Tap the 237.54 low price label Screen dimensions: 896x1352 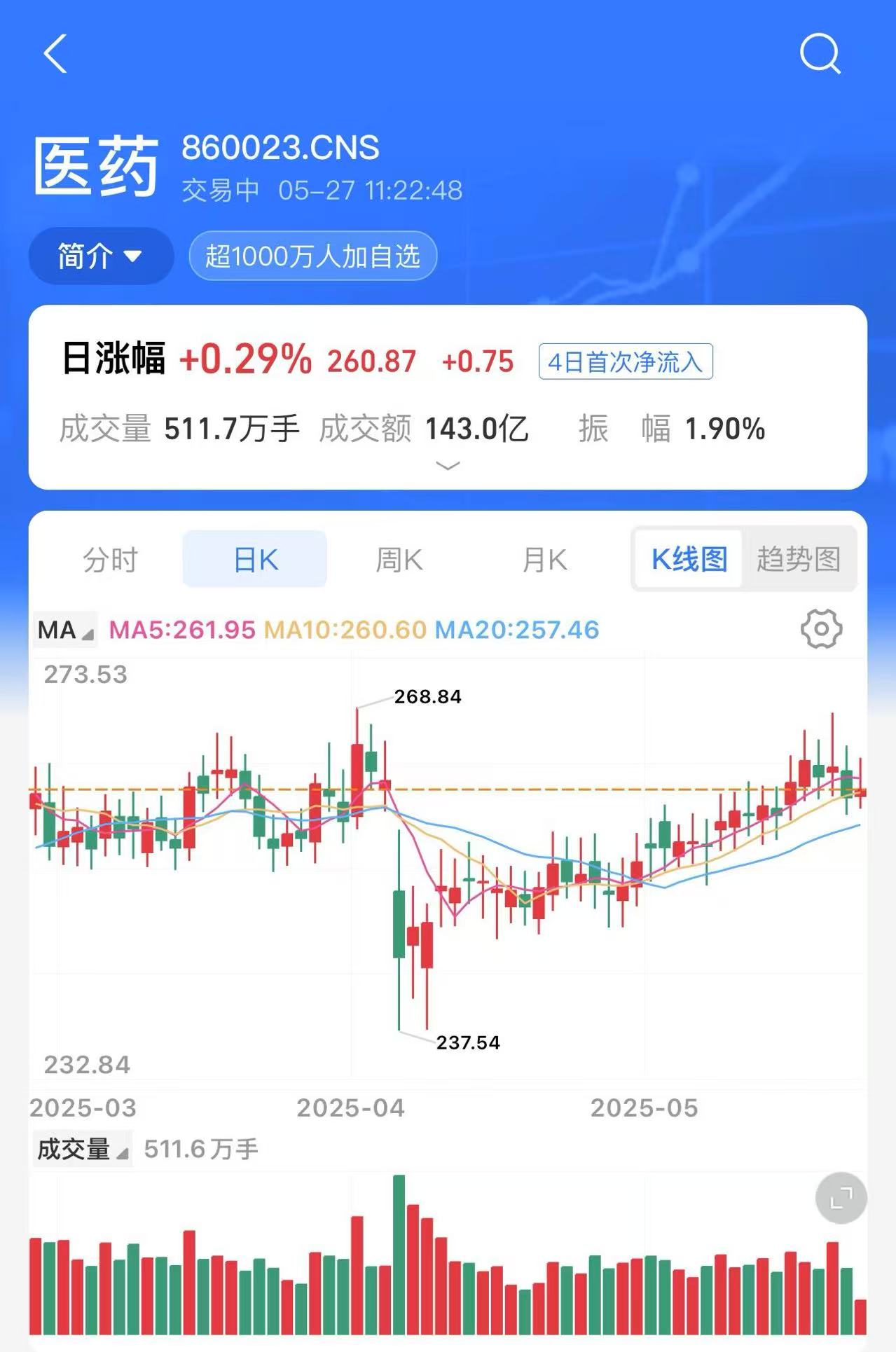pyautogui.click(x=468, y=1042)
